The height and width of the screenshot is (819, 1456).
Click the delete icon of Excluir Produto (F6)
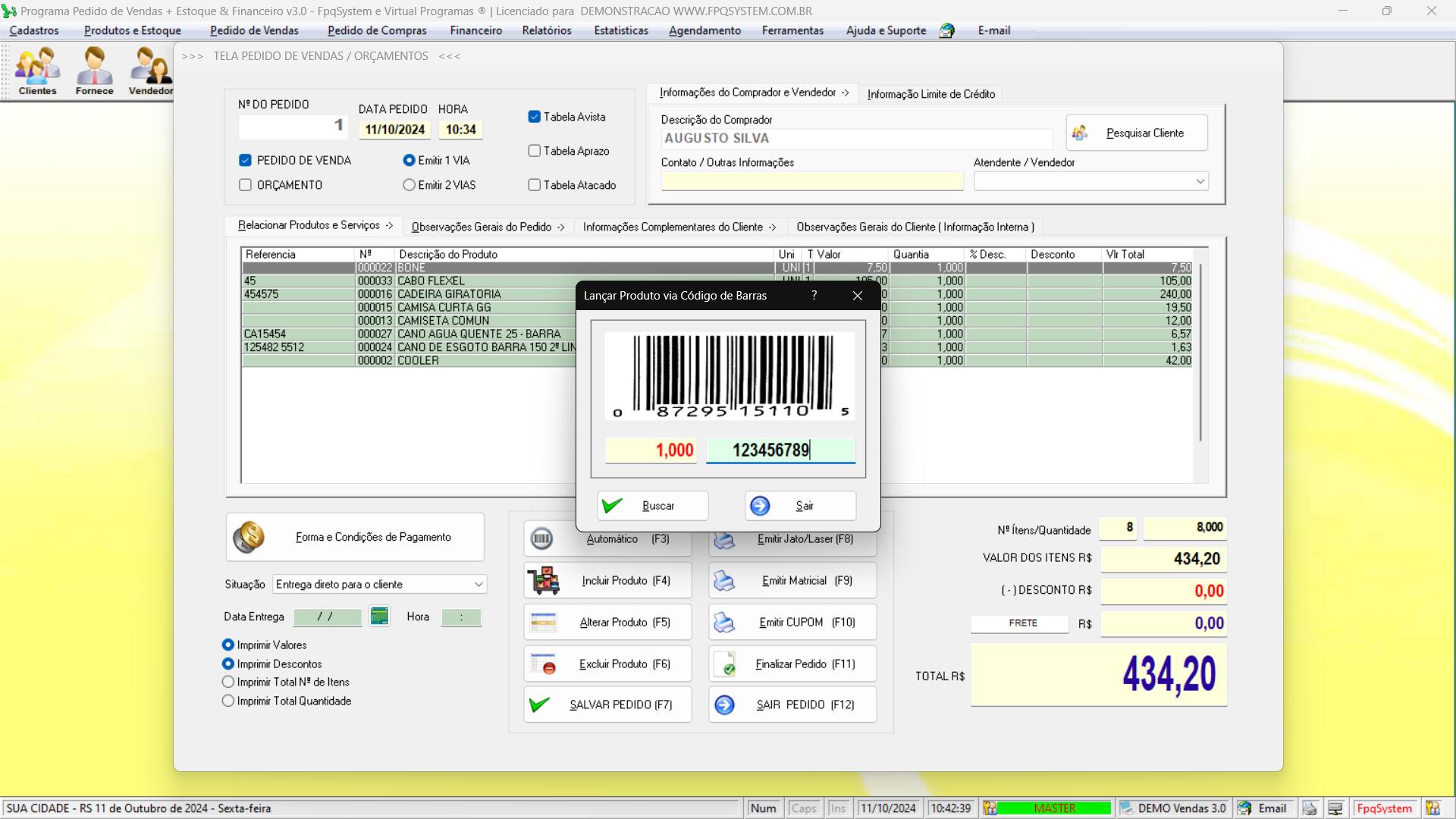point(544,664)
